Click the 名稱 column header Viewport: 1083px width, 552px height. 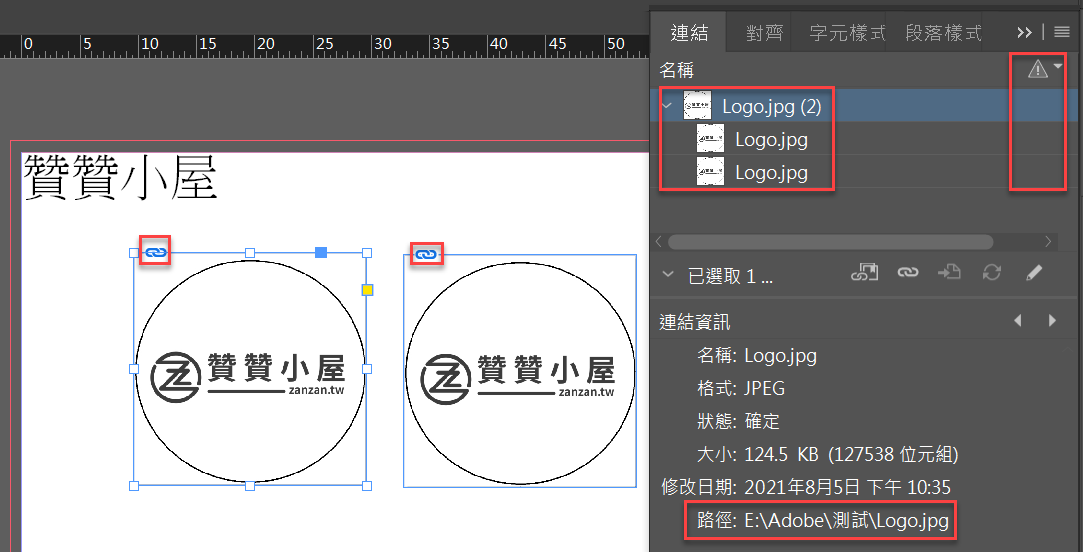coord(677,70)
